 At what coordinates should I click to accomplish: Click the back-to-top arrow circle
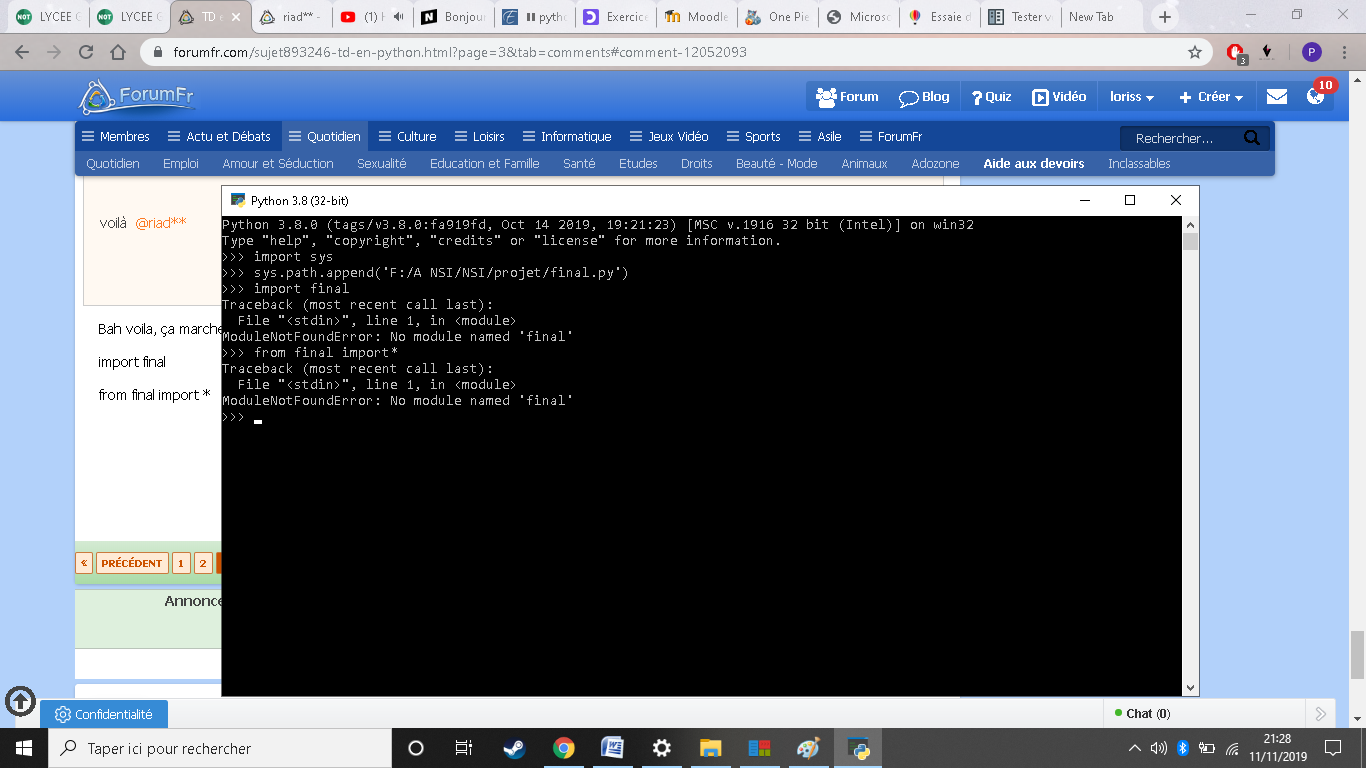(x=20, y=700)
